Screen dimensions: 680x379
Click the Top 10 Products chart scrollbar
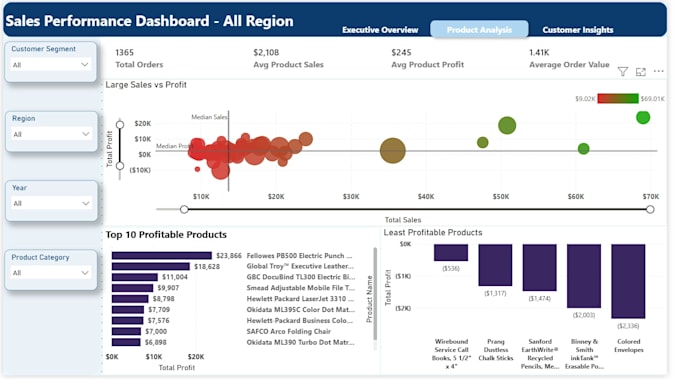tap(375, 294)
